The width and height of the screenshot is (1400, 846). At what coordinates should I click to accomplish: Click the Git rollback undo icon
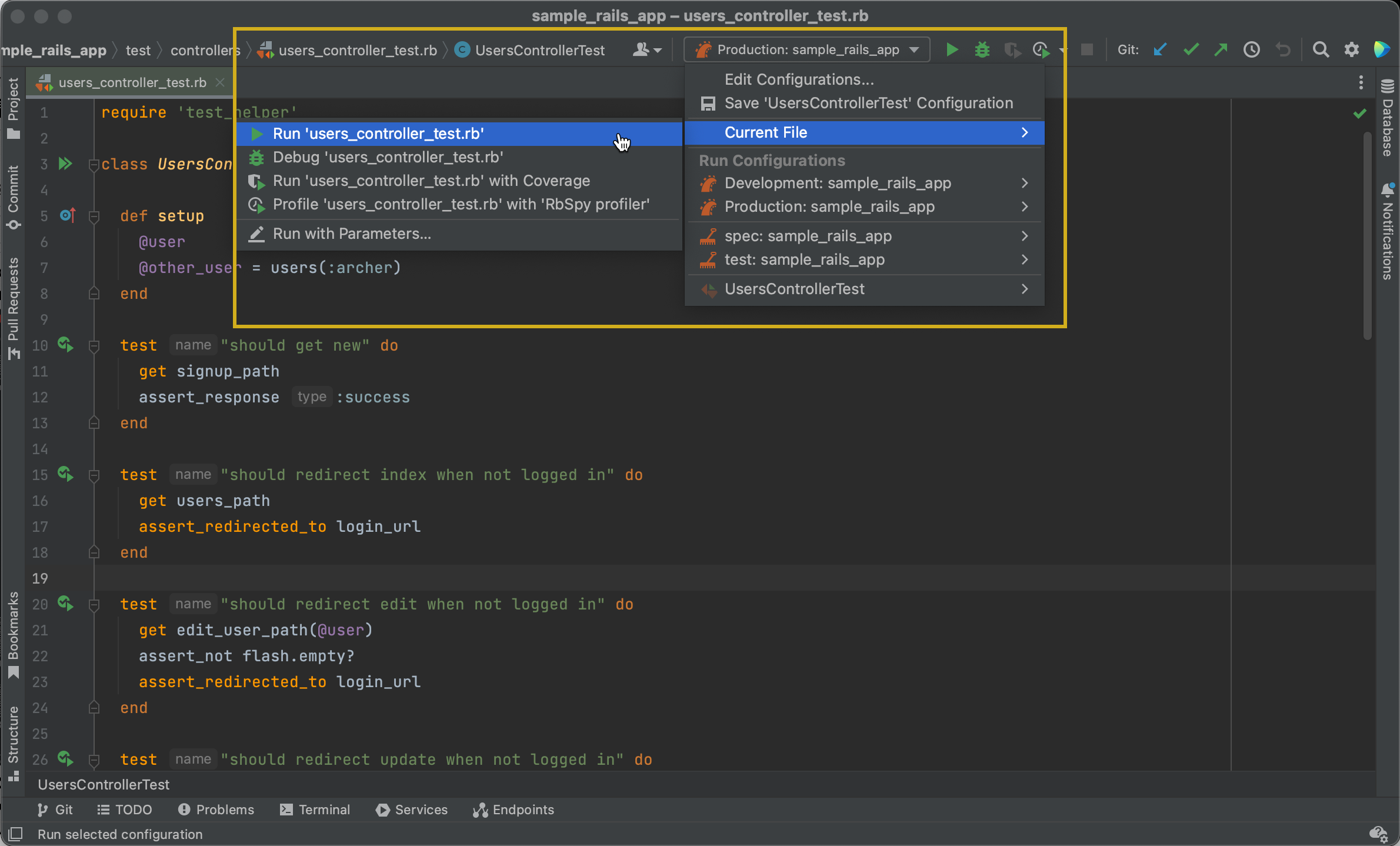point(1283,50)
